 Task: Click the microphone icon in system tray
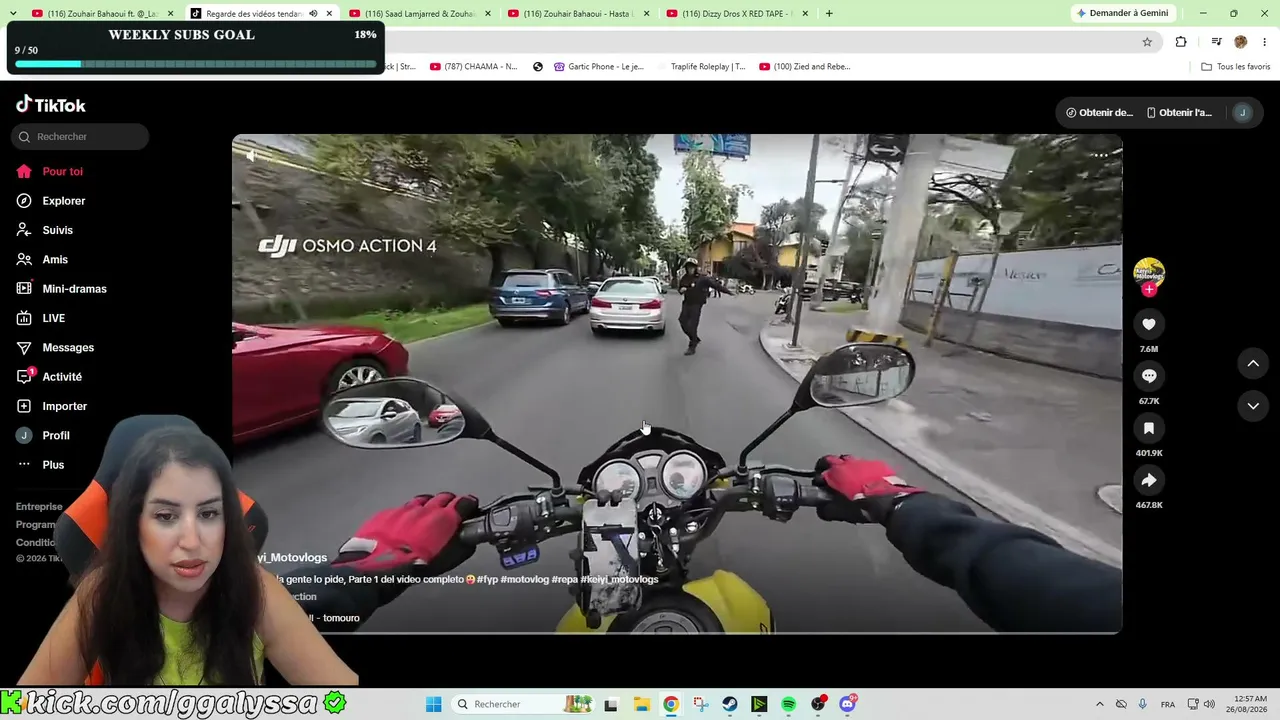1142,704
